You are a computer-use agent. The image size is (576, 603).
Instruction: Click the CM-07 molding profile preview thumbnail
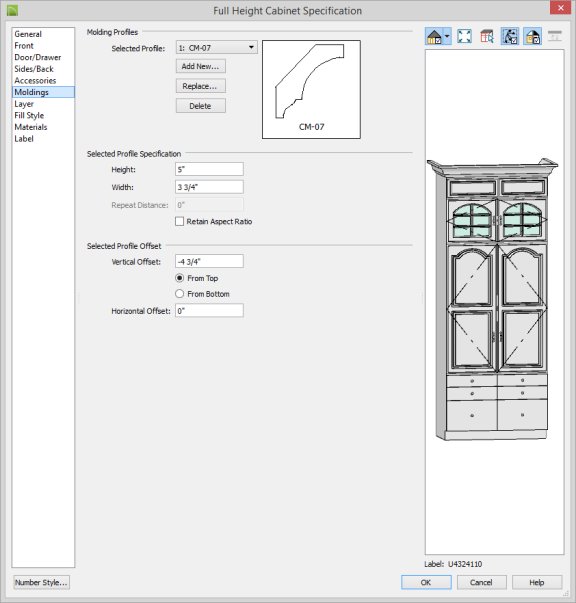(x=311, y=89)
